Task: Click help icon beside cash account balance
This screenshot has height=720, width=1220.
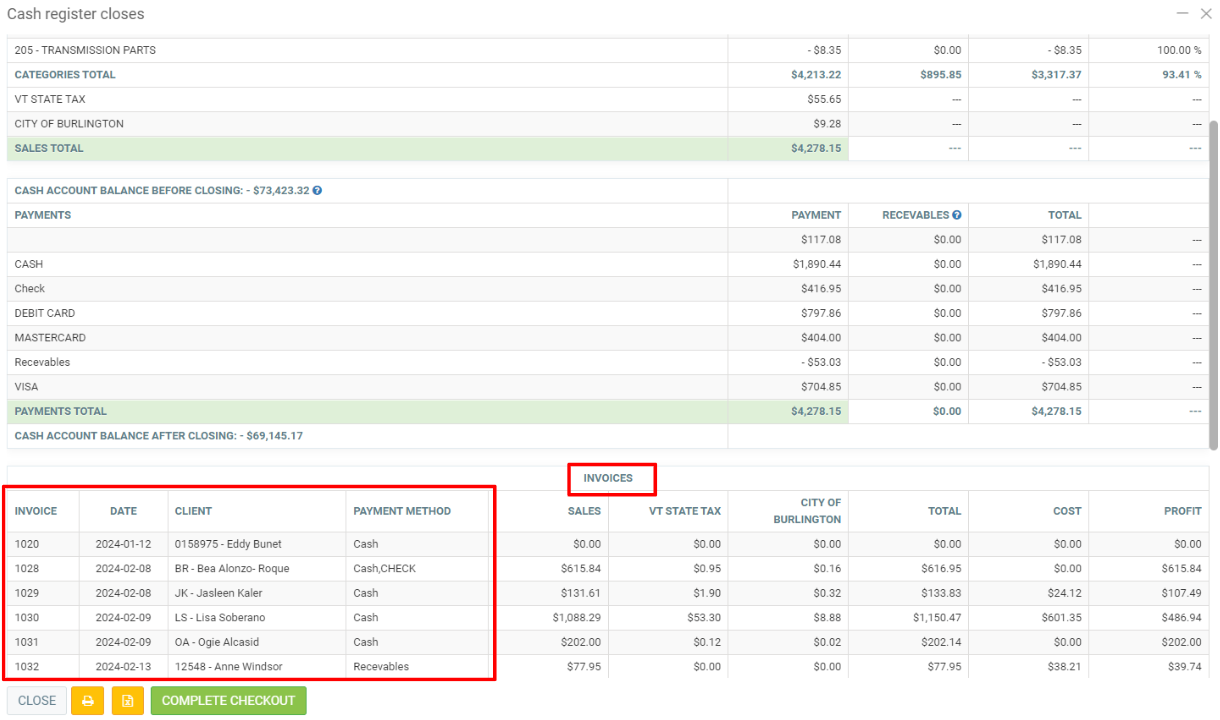Action: point(317,190)
